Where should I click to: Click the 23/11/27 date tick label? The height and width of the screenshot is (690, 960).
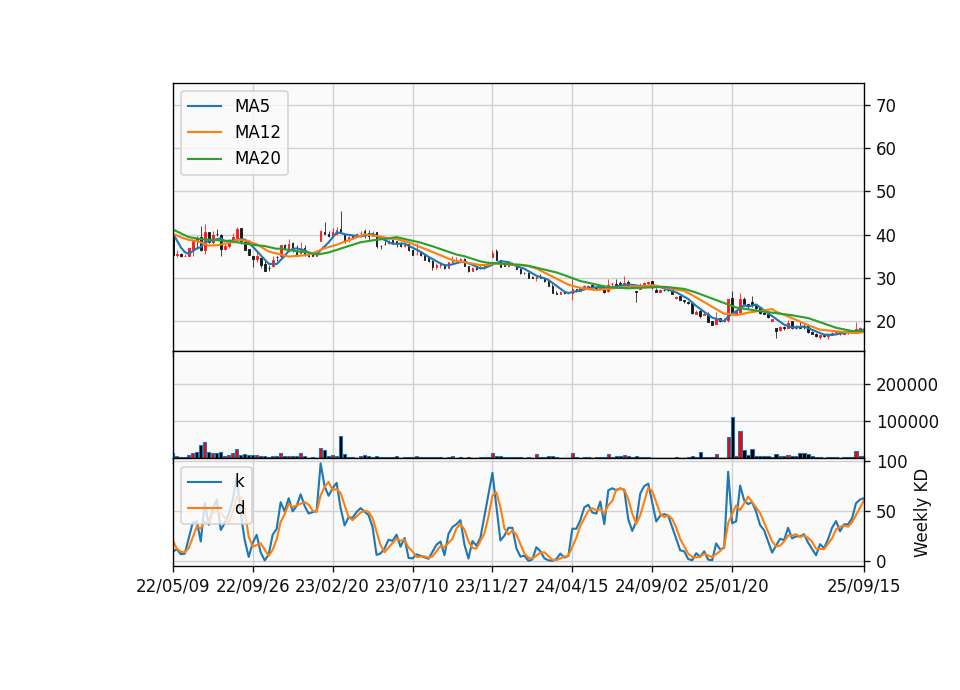click(492, 586)
